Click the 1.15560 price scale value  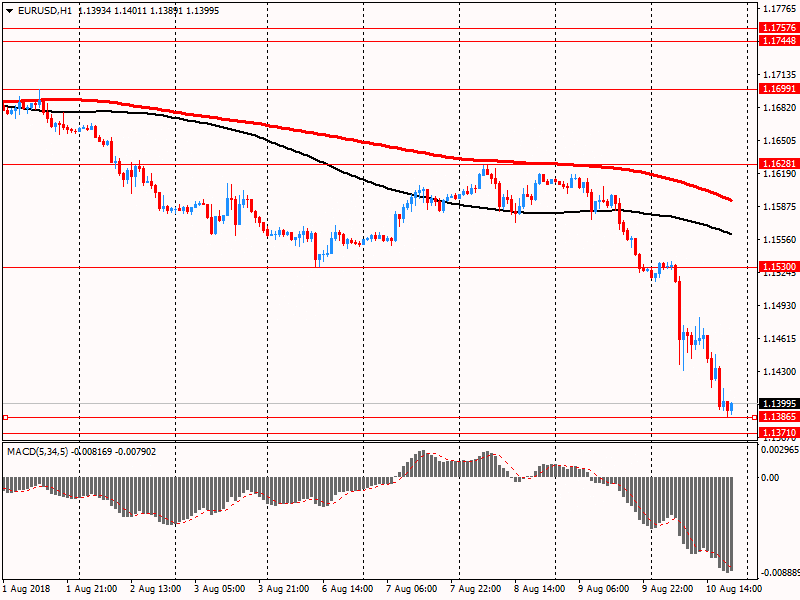[780, 240]
